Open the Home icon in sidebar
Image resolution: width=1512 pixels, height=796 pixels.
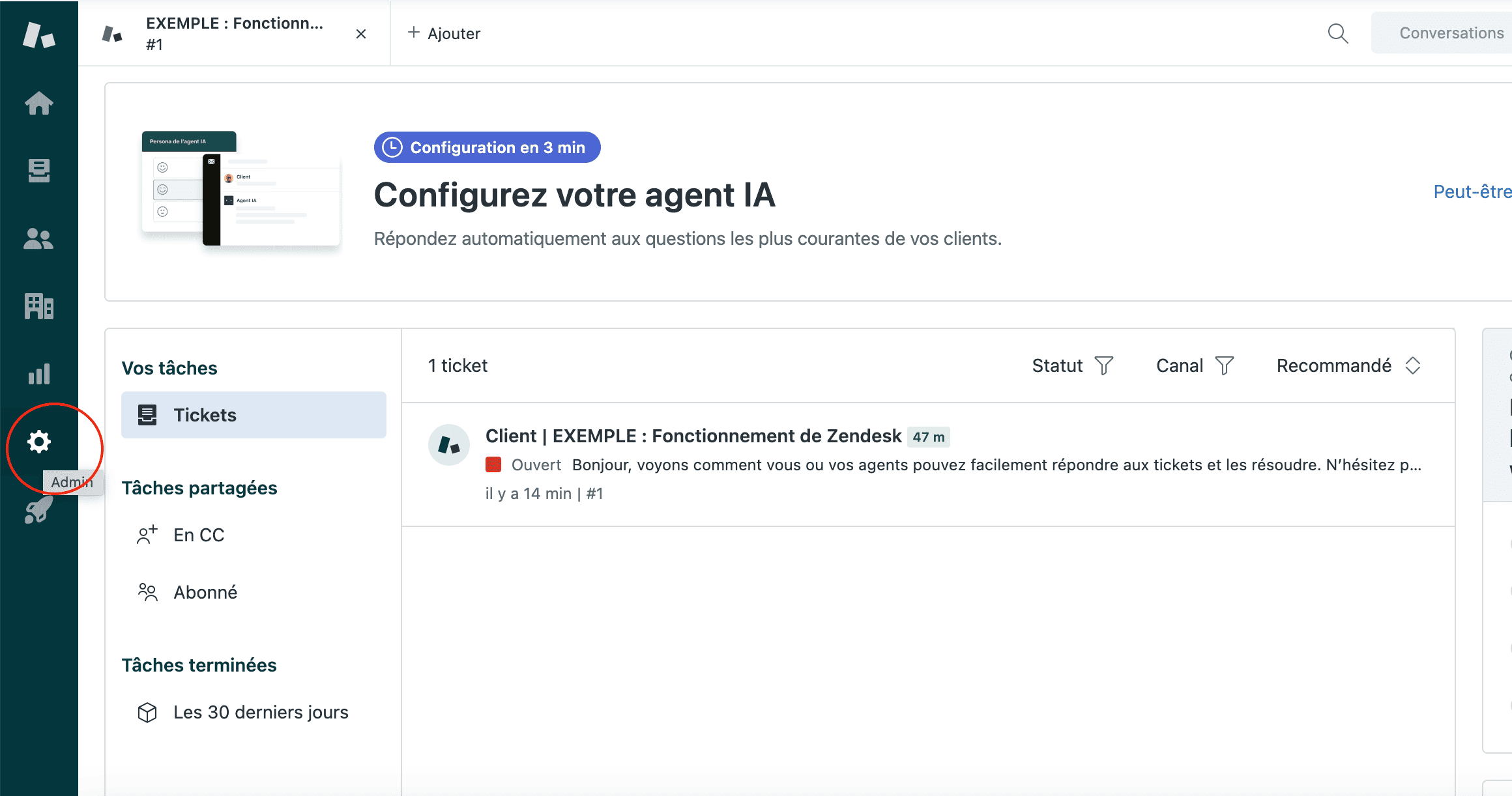pyautogui.click(x=38, y=103)
